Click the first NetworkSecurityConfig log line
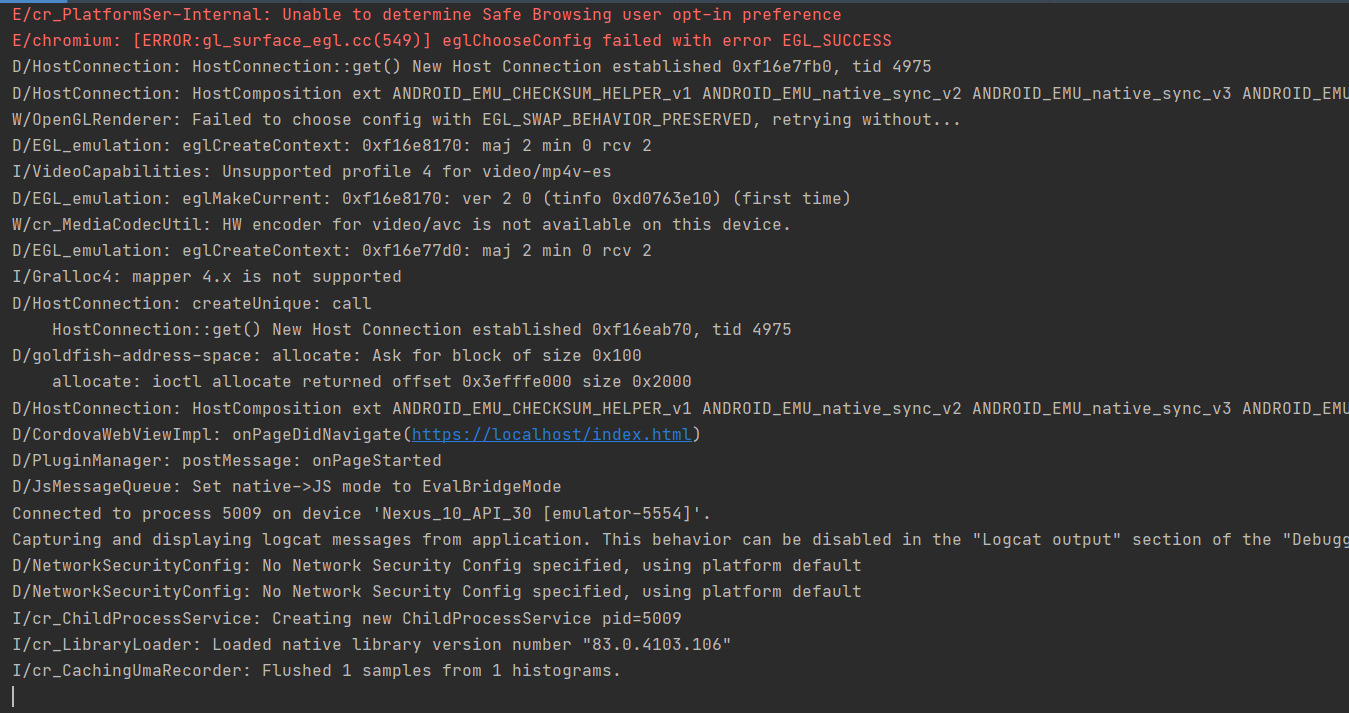Screen dimensions: 1349x713 pos(437,566)
